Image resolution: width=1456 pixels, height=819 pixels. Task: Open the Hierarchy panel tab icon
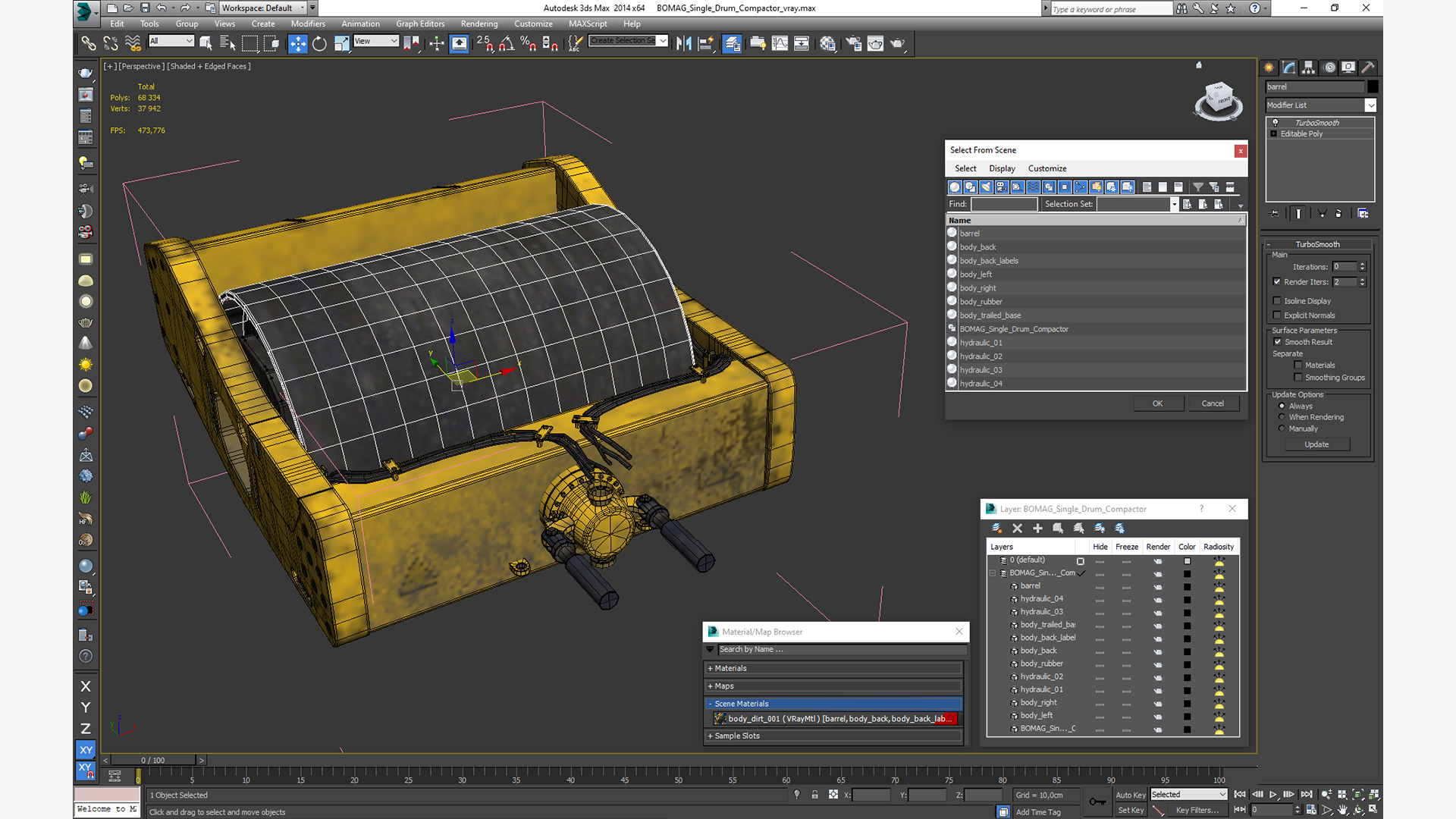[1308, 67]
